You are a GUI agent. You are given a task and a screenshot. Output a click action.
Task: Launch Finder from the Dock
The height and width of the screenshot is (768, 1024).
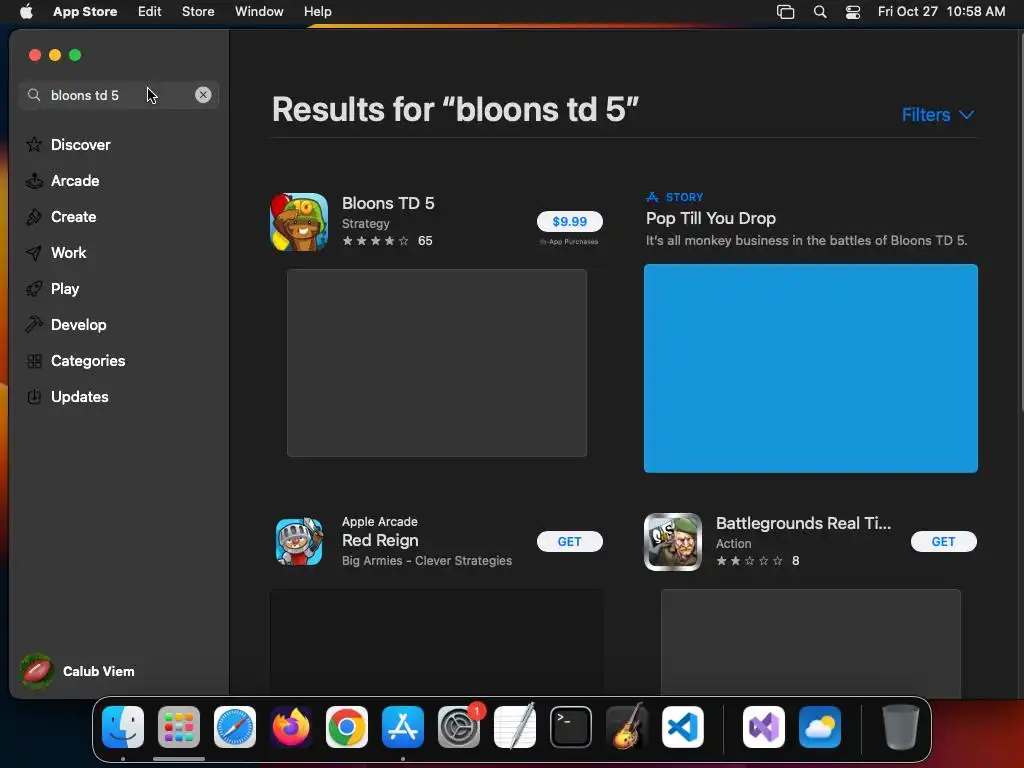(123, 727)
